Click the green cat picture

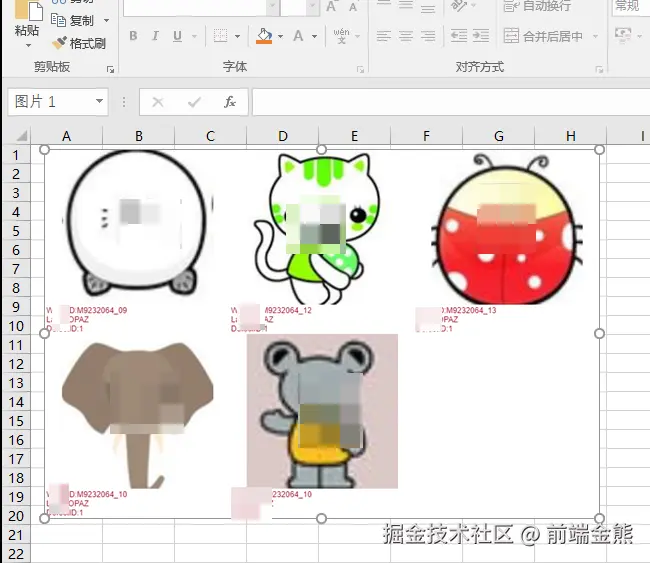click(x=317, y=229)
